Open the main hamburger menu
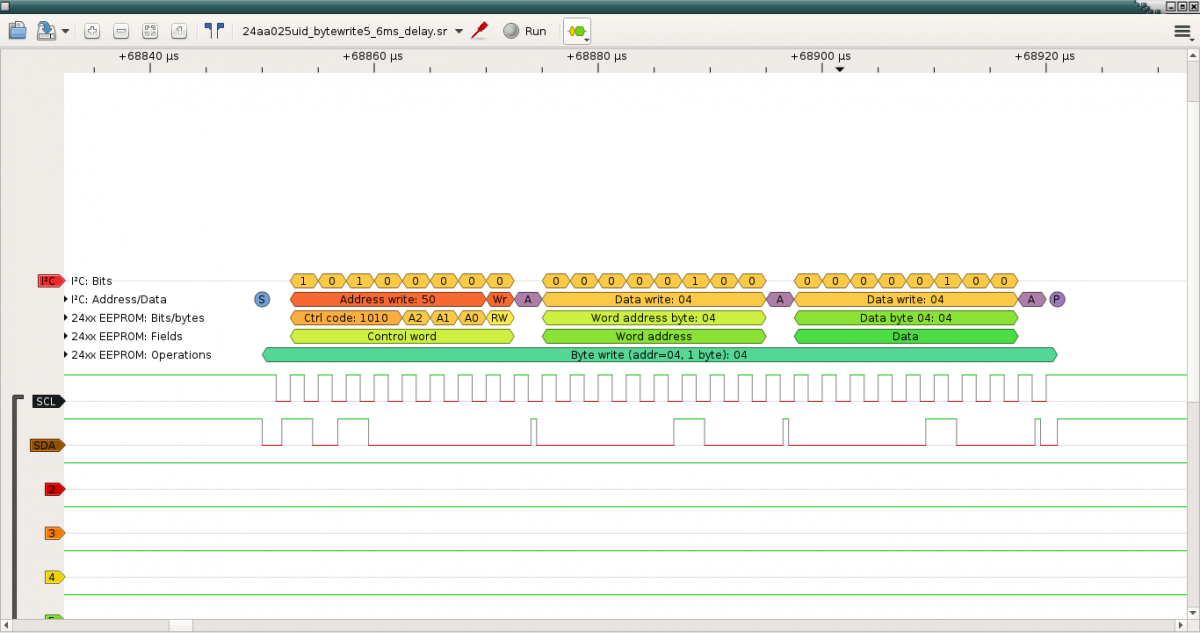The width and height of the screenshot is (1200, 633). pos(1182,31)
